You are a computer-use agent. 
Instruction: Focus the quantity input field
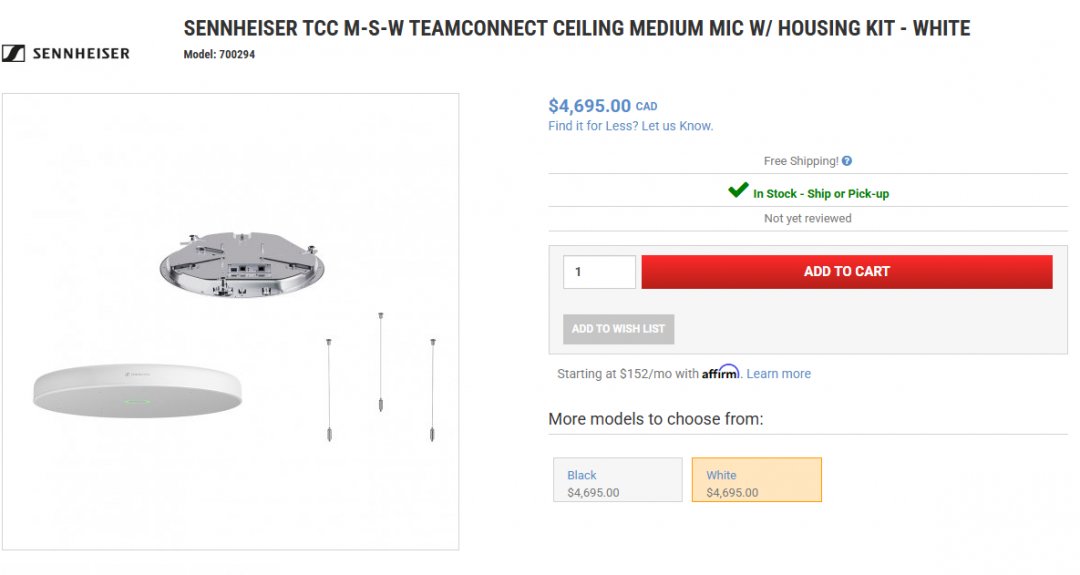coord(599,272)
